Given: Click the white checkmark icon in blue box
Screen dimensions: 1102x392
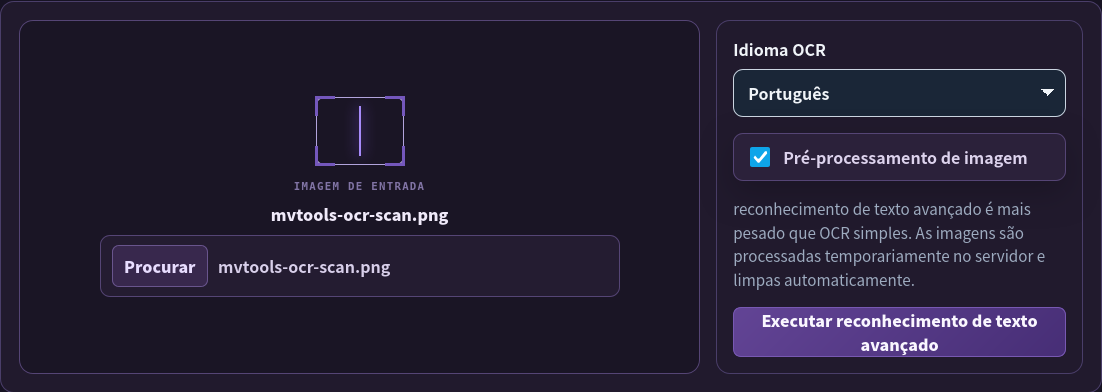Looking at the screenshot, I should (x=760, y=157).
